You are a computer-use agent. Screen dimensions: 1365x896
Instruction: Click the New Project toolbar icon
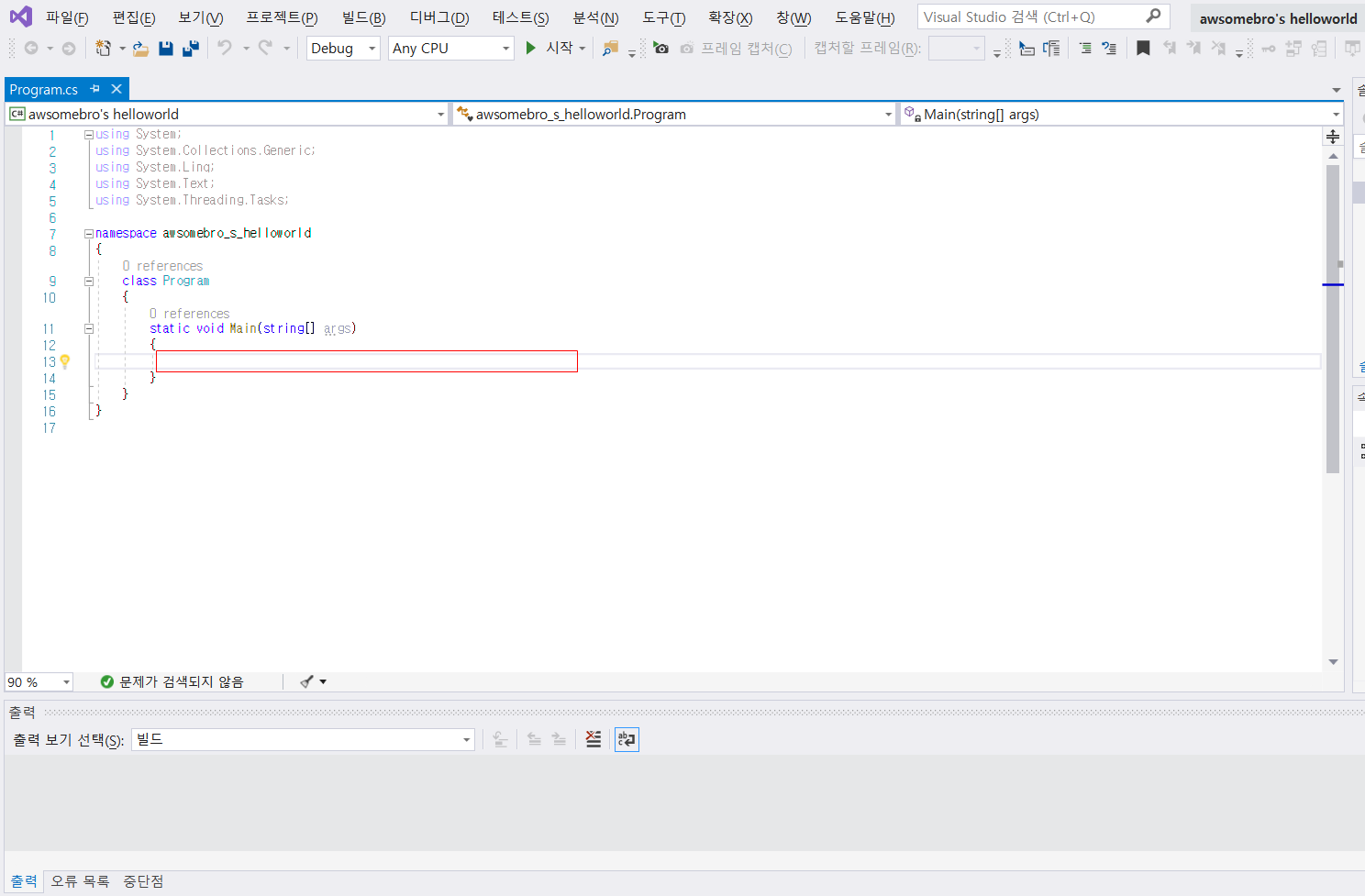[x=103, y=48]
